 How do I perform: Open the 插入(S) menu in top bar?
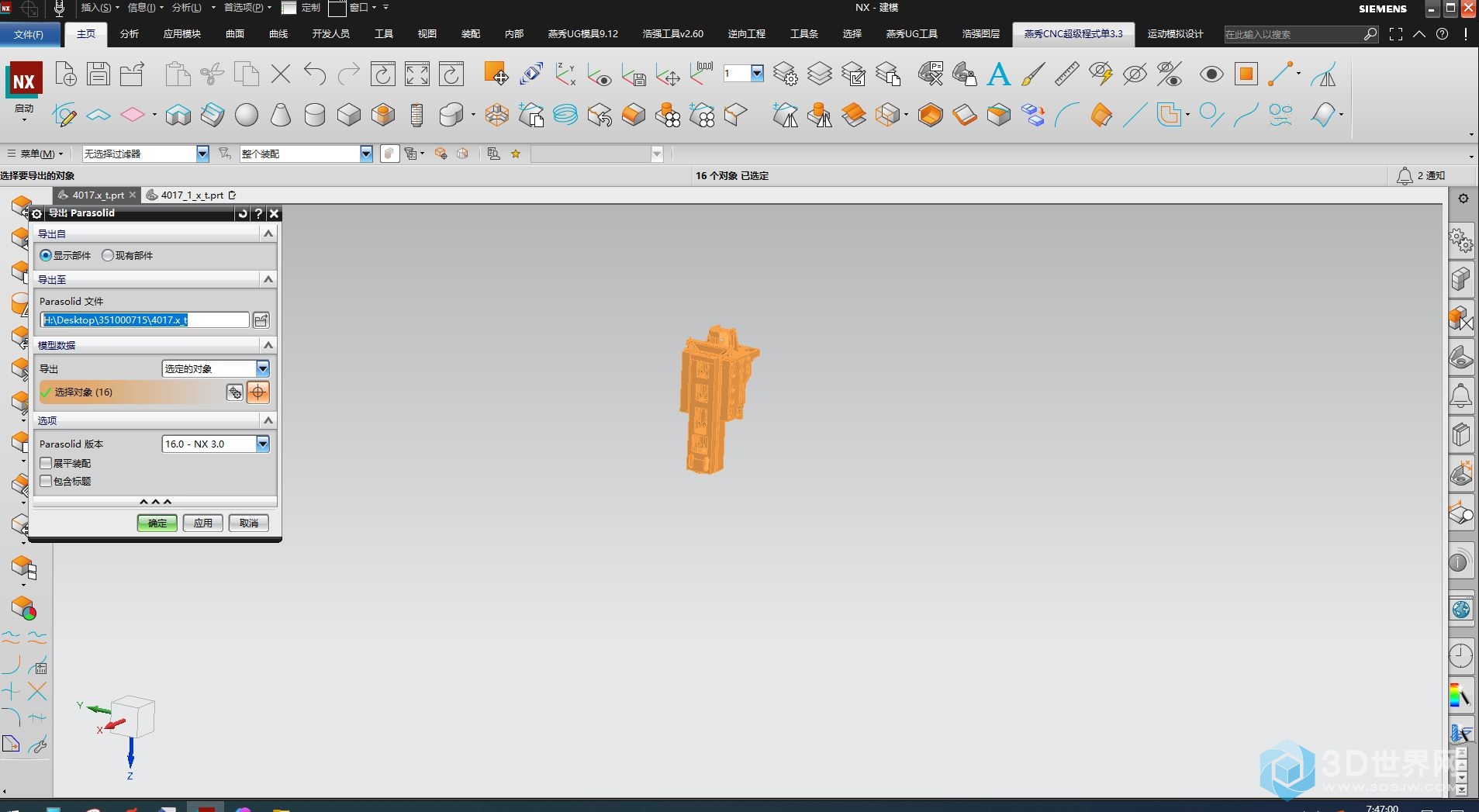coord(100,8)
